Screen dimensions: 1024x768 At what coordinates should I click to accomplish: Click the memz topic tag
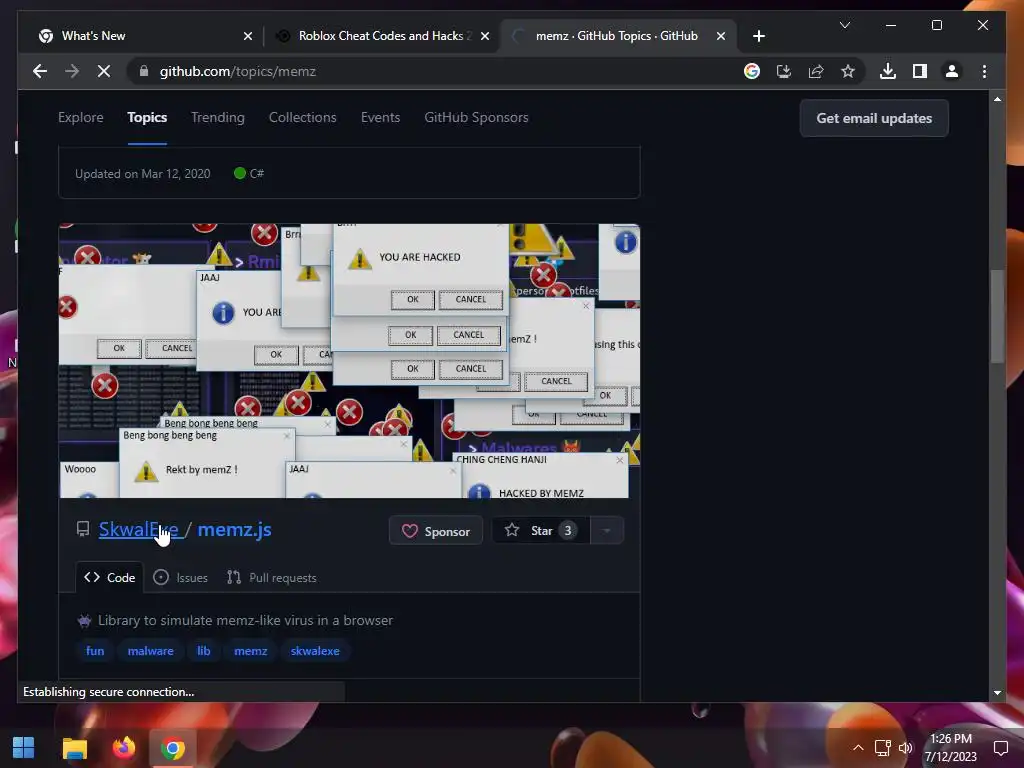pos(251,651)
